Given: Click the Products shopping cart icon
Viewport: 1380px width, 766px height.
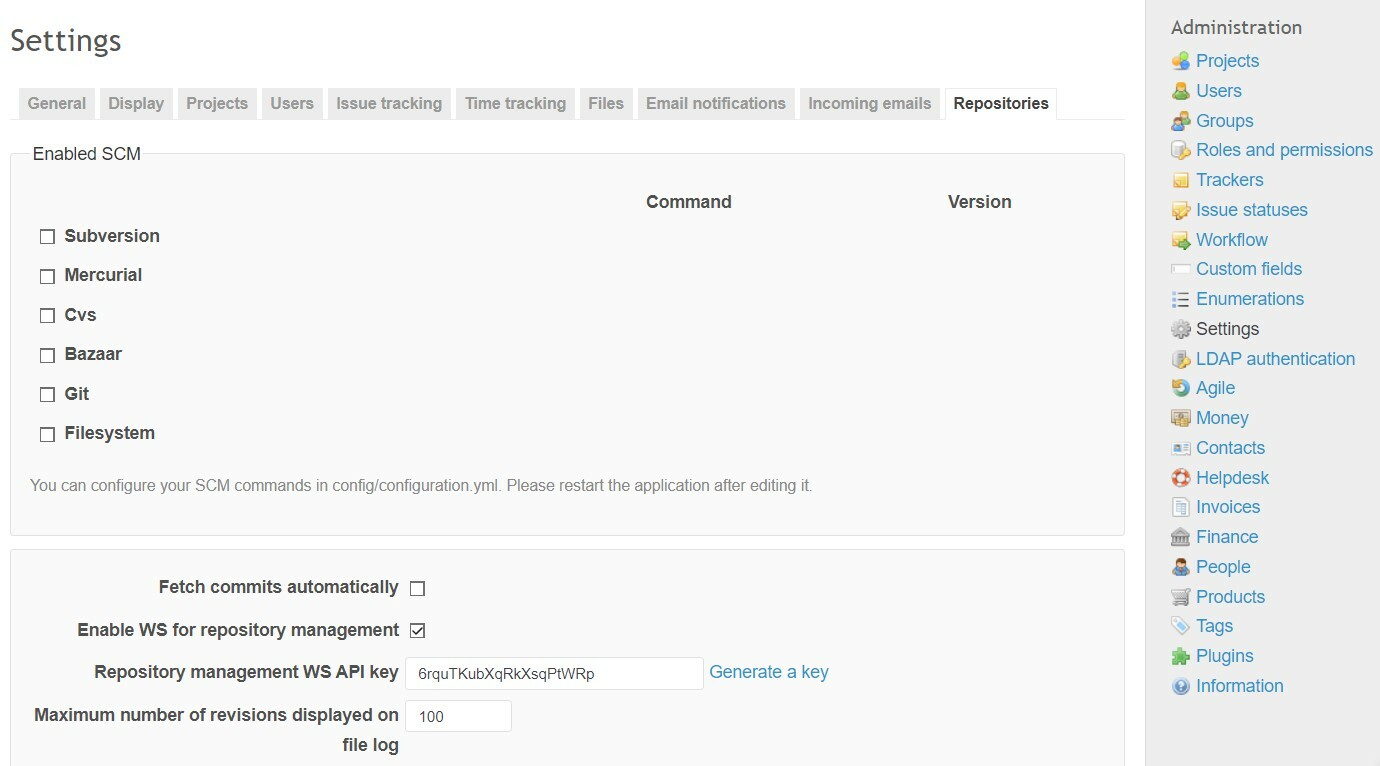Looking at the screenshot, I should coord(1181,597).
